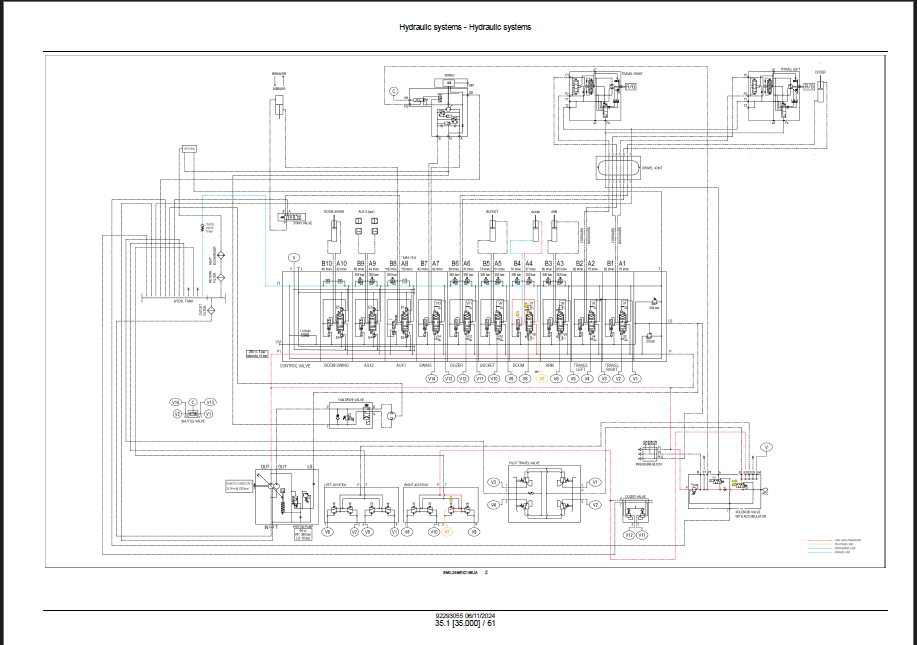Select the Pilot Travel Valve block
Screen dimensions: 917x645
coord(544,494)
